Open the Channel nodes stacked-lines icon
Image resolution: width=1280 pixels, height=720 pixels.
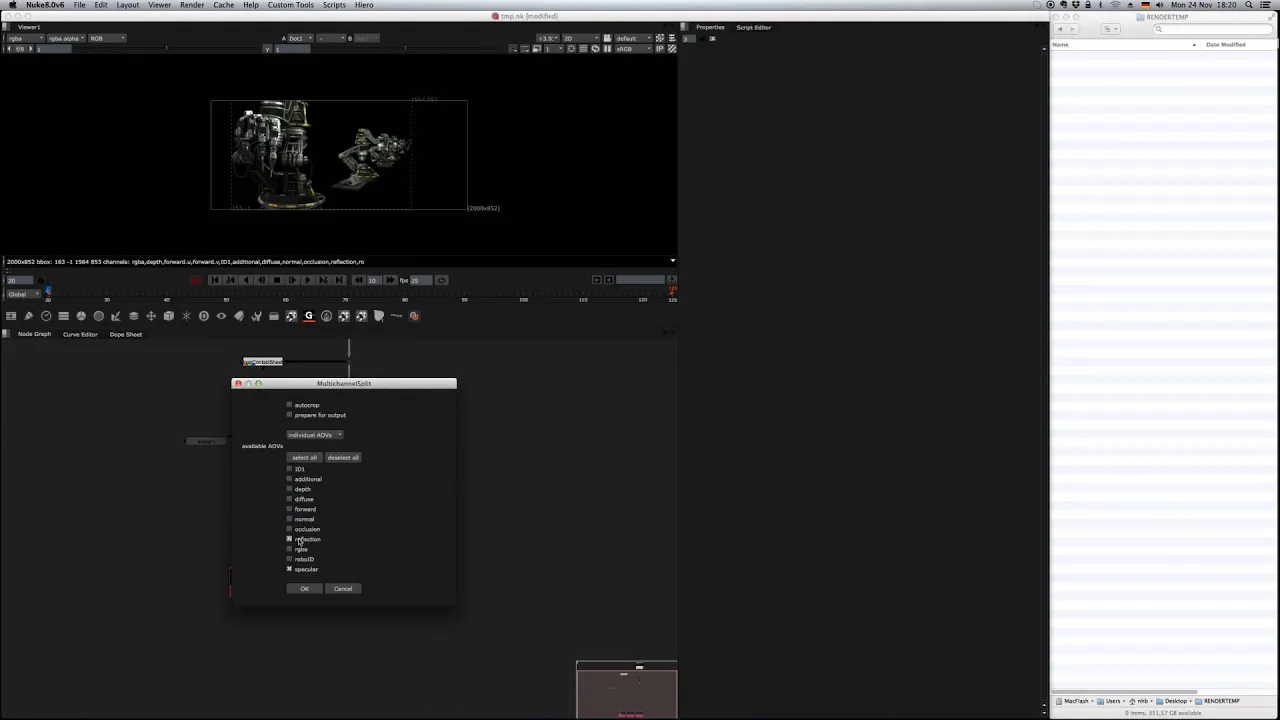[63, 316]
